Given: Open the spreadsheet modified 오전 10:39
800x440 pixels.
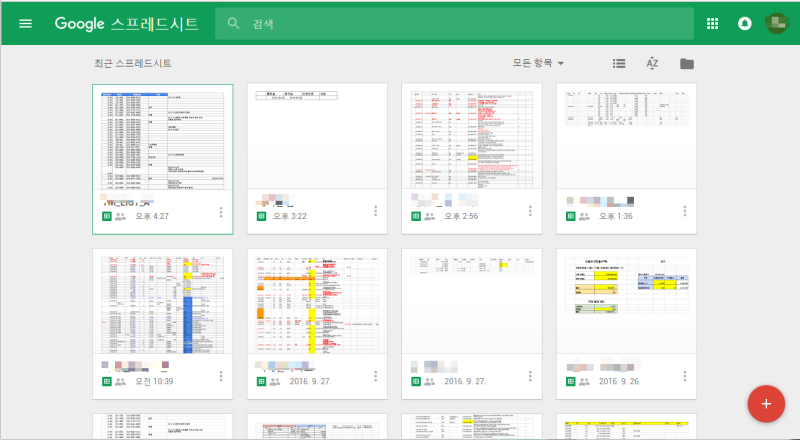Looking at the screenshot, I should 163,324.
